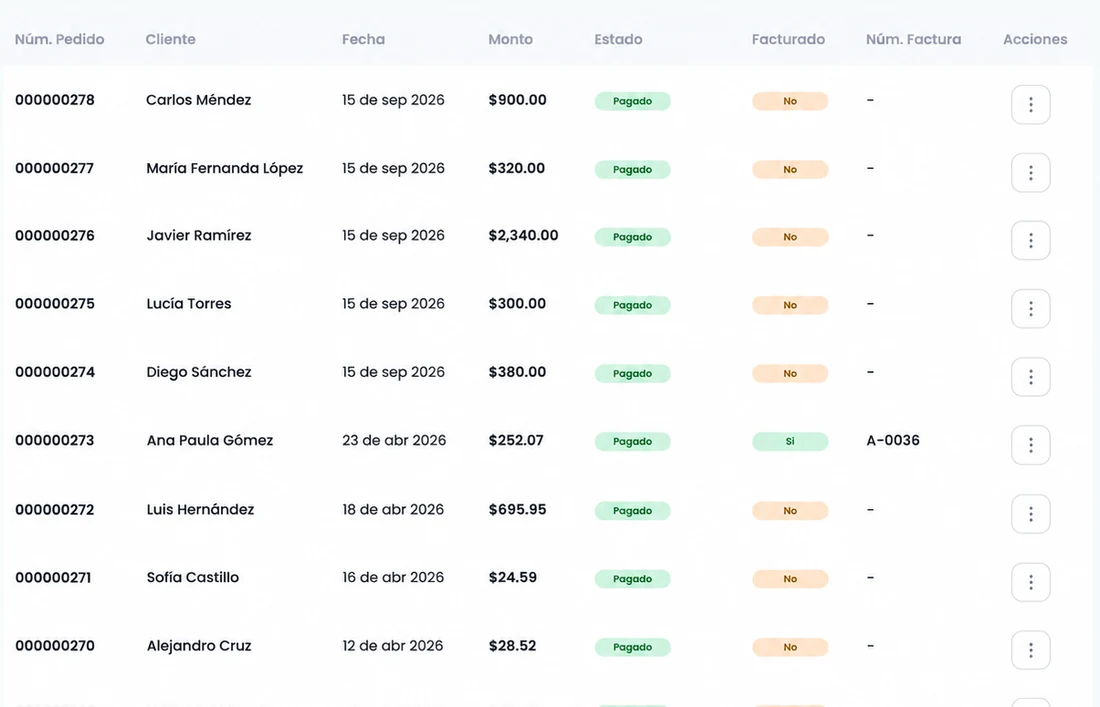Open actions menu for Sofía Castillo order
The height and width of the screenshot is (707, 1100).
point(1031,582)
